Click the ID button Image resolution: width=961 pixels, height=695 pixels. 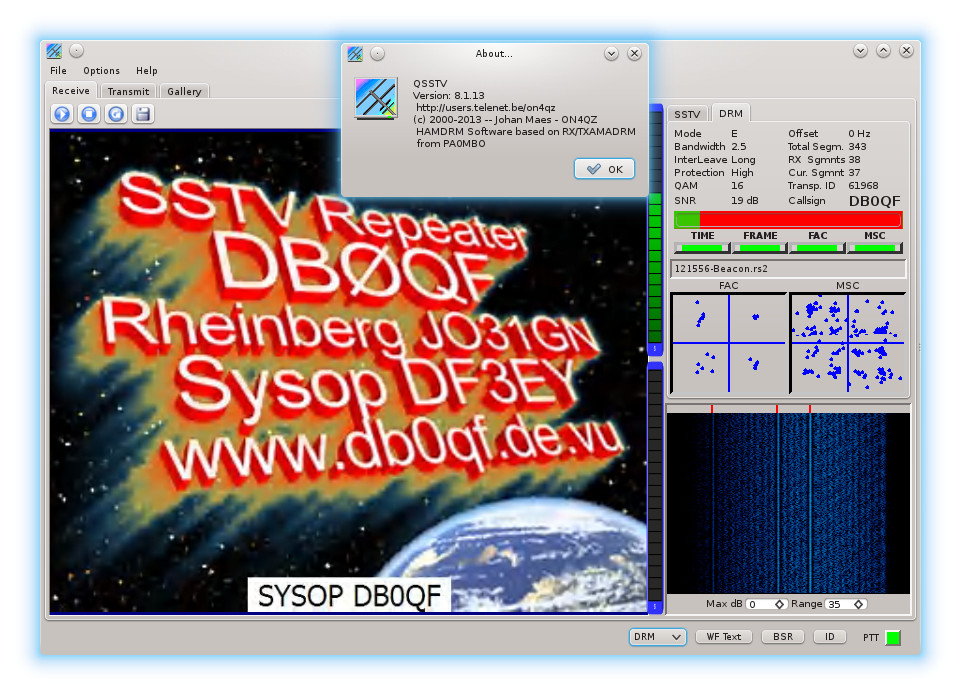(x=829, y=637)
